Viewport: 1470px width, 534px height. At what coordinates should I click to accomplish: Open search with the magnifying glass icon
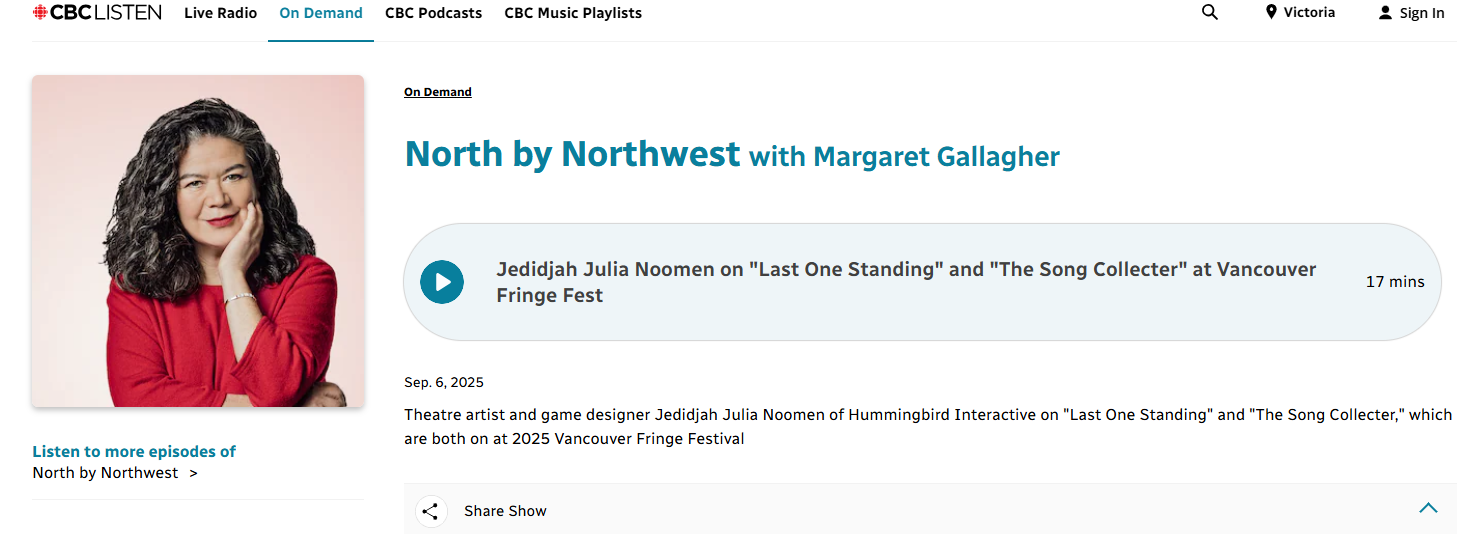pos(1210,13)
